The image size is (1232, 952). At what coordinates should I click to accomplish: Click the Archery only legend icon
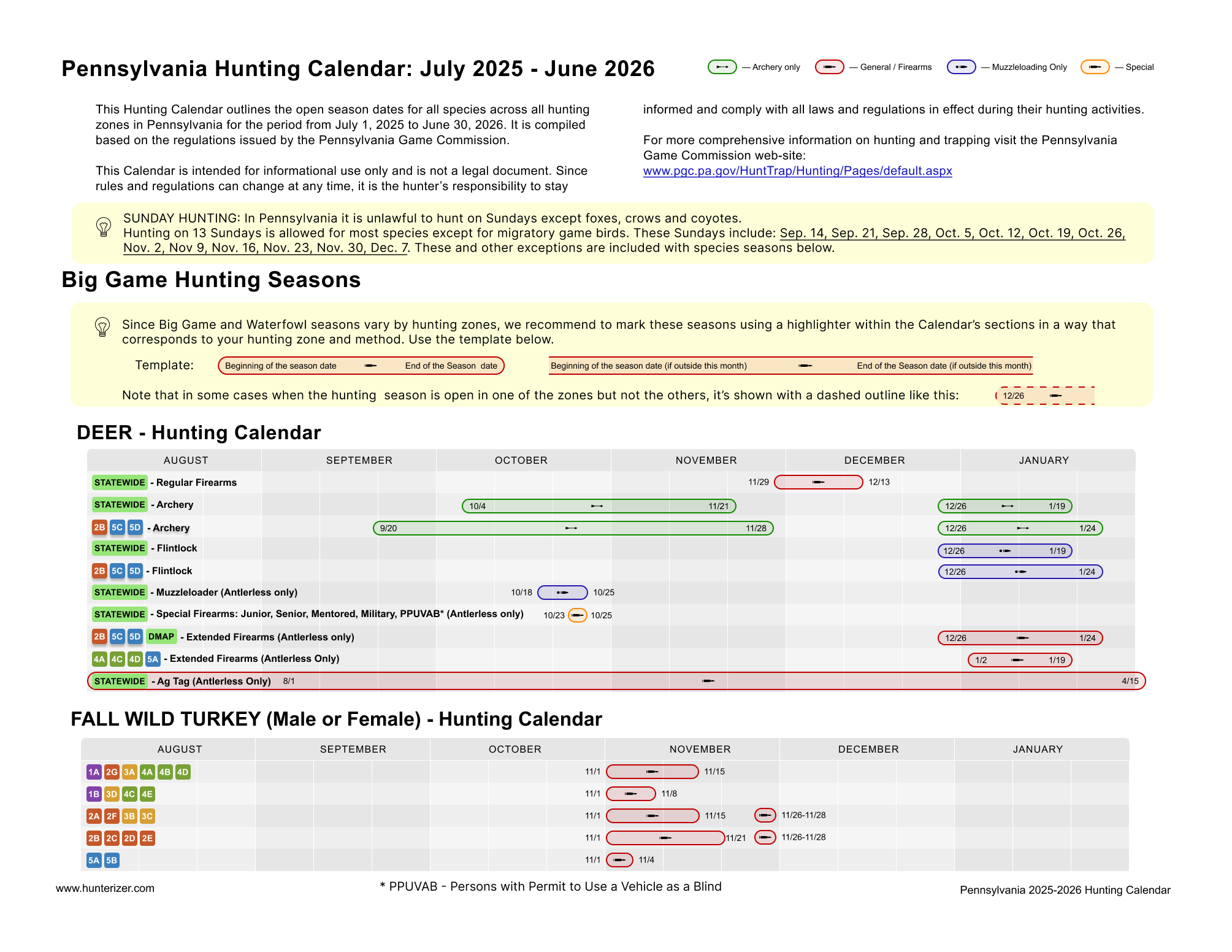pyautogui.click(x=722, y=67)
